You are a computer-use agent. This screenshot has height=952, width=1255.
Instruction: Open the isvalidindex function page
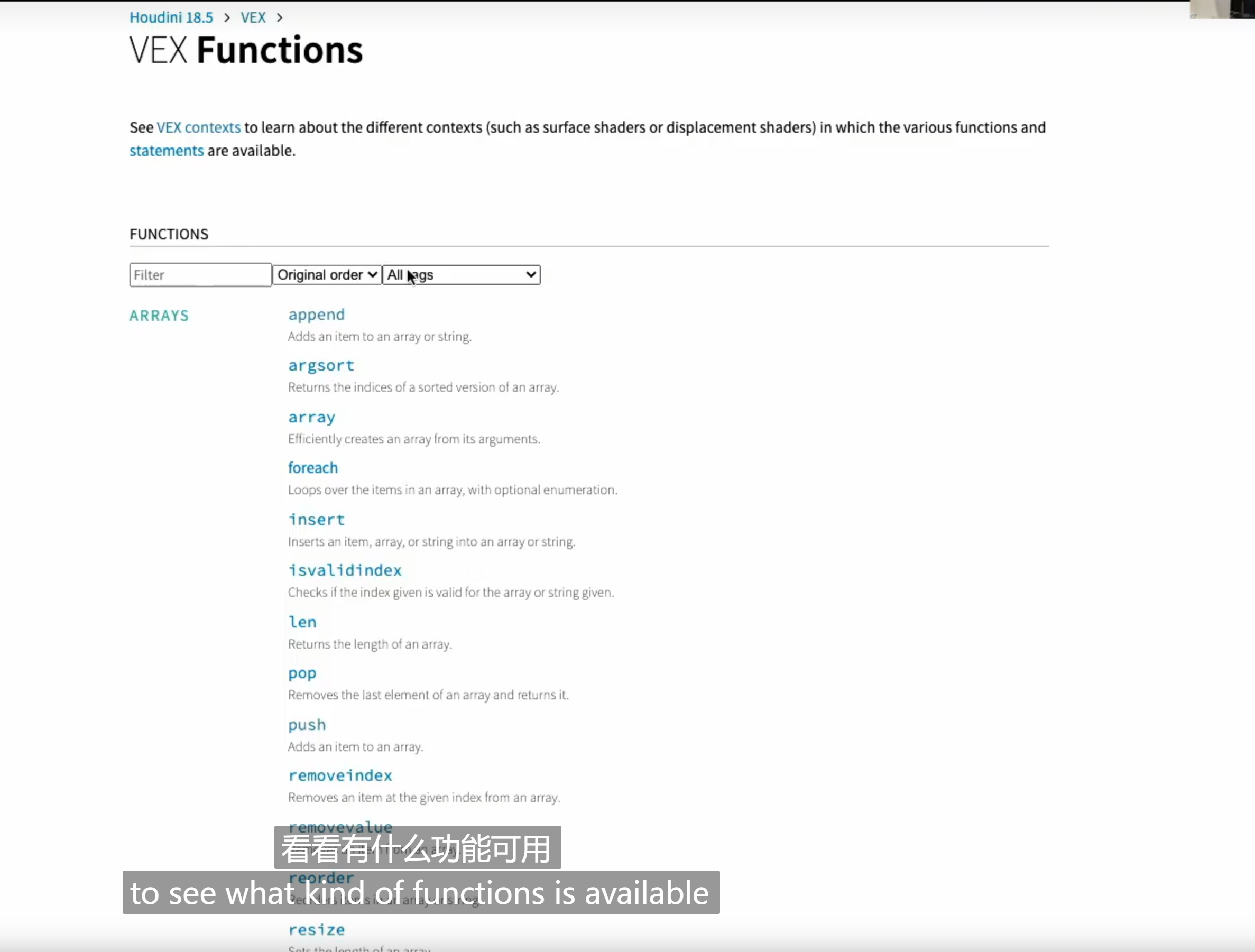[x=345, y=570]
